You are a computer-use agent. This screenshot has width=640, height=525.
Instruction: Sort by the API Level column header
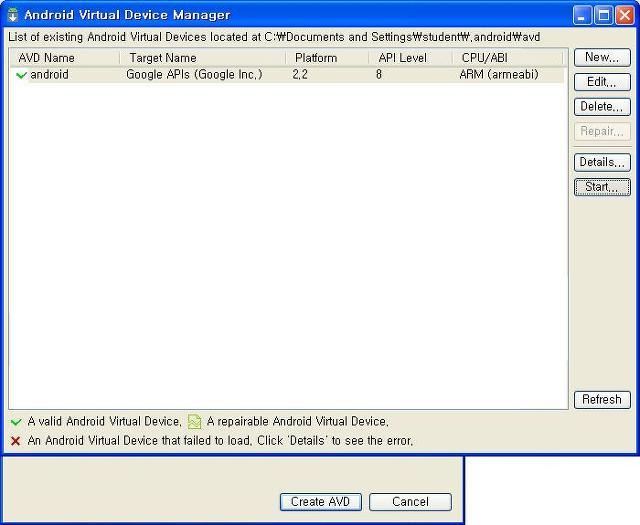click(x=411, y=58)
